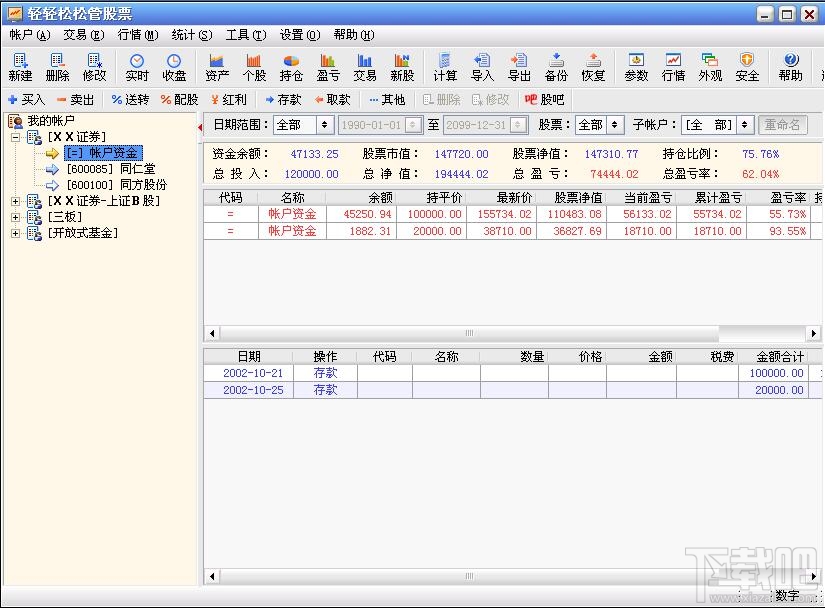
Task: Open the 安全 security shield icon
Action: point(747,67)
